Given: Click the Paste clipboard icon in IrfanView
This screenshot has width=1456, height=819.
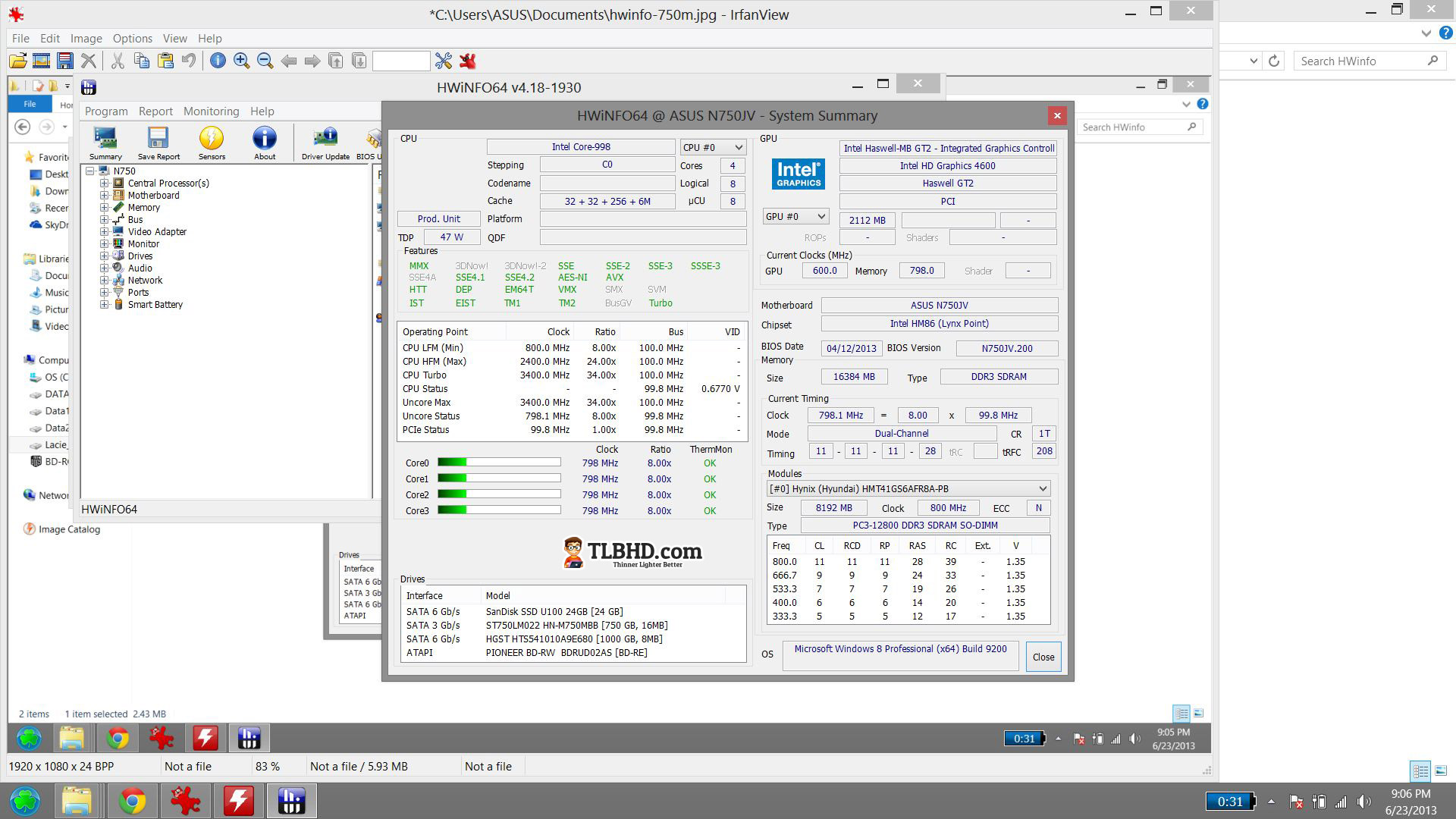Looking at the screenshot, I should pyautogui.click(x=165, y=61).
